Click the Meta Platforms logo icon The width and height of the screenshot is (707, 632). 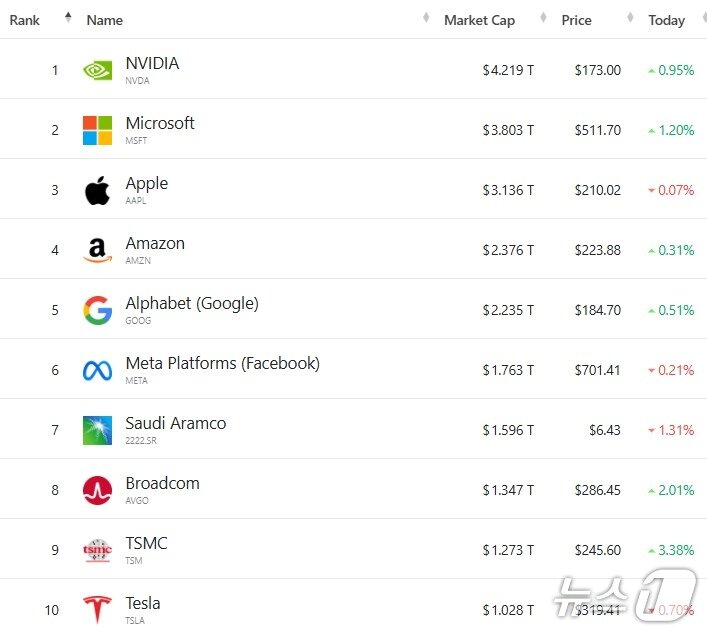[x=97, y=370]
